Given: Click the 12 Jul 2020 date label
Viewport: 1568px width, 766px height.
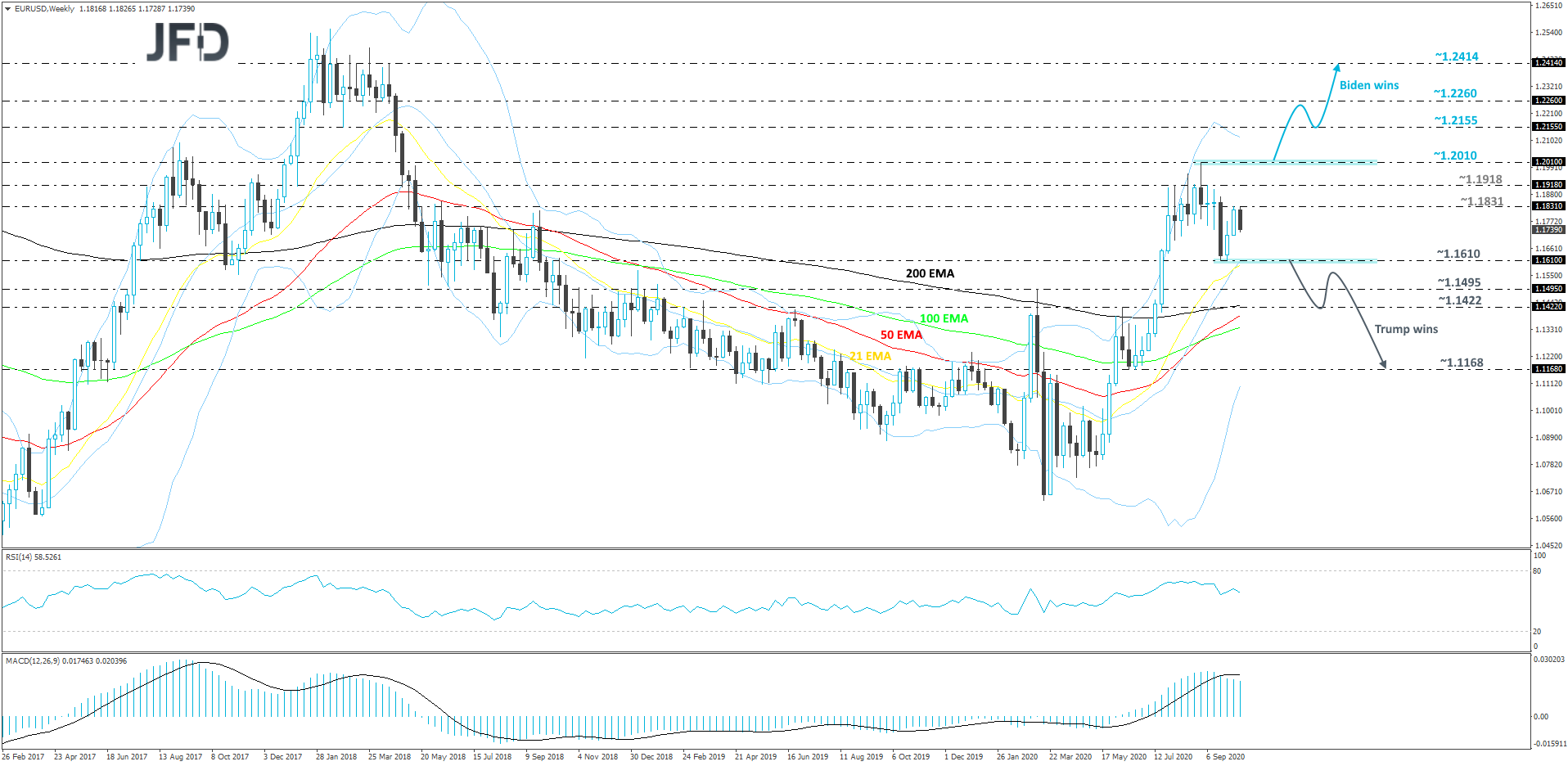Looking at the screenshot, I should click(1173, 757).
